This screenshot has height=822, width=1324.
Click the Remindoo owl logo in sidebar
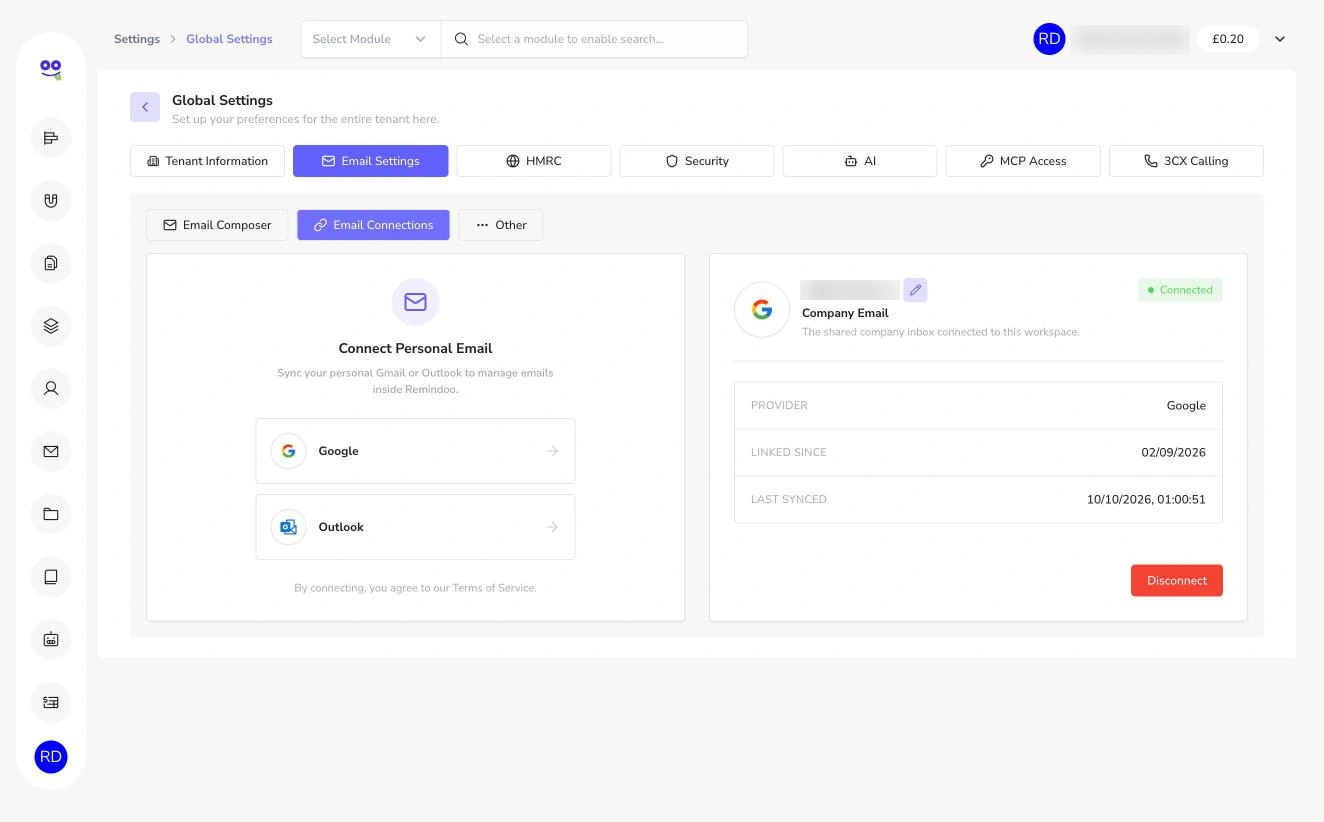click(x=51, y=69)
